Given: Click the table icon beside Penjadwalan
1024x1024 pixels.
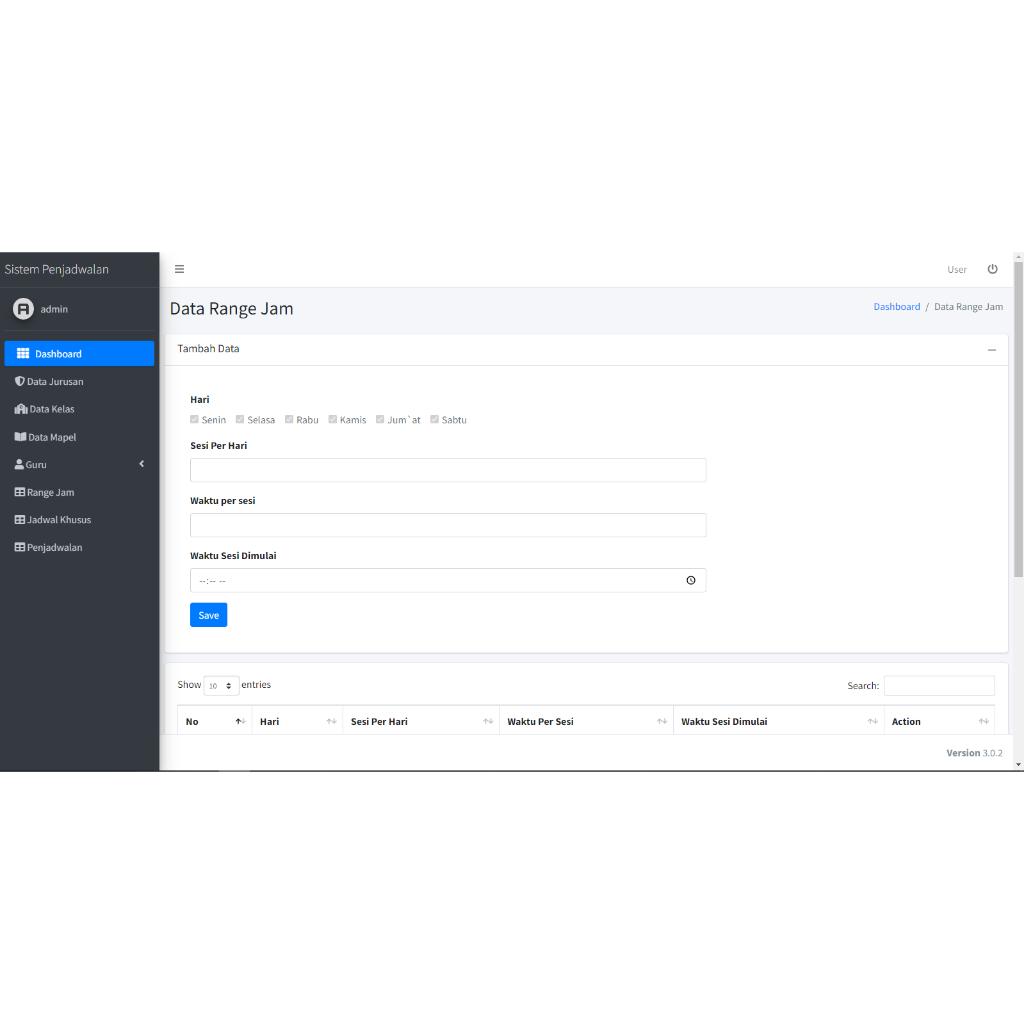Looking at the screenshot, I should tap(20, 547).
